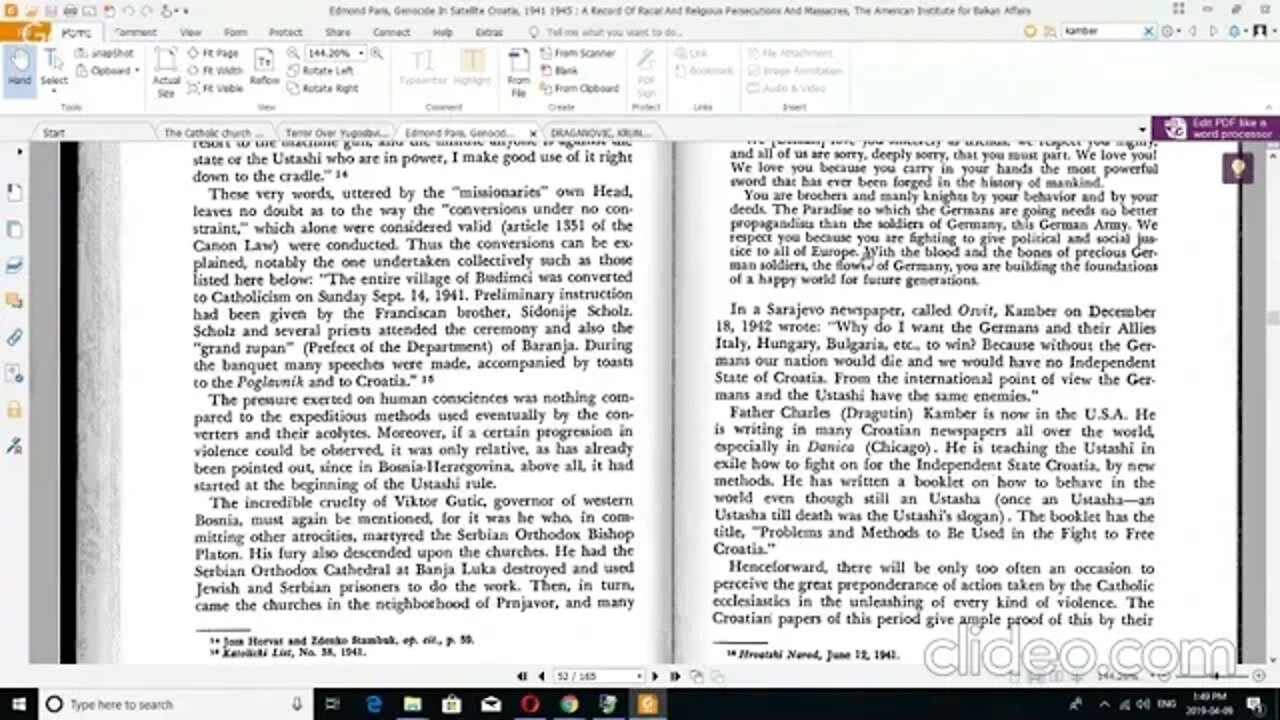The image size is (1280, 720).
Task: Close the 'Edmond Paris, Genocid...' tab
Action: coord(532,132)
